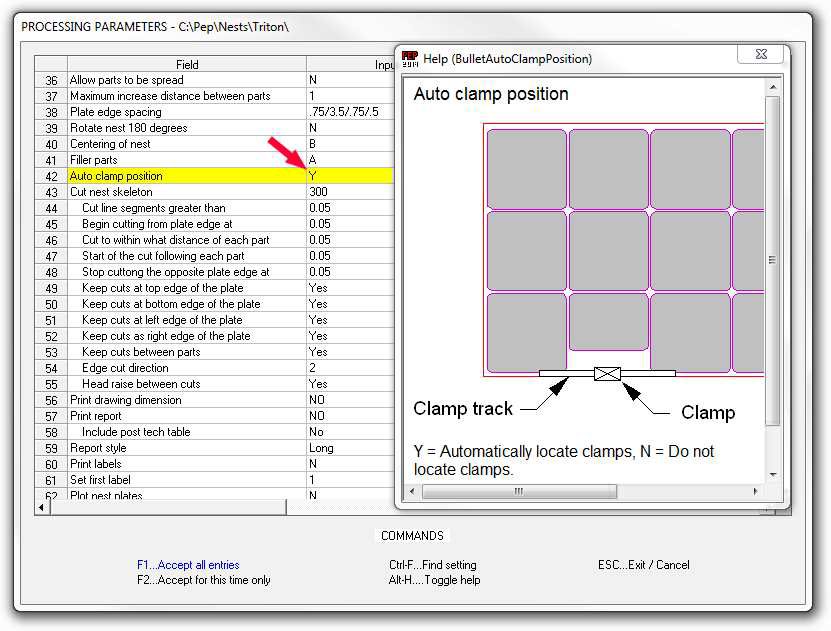
Task: Click the Field column header
Action: click(187, 64)
